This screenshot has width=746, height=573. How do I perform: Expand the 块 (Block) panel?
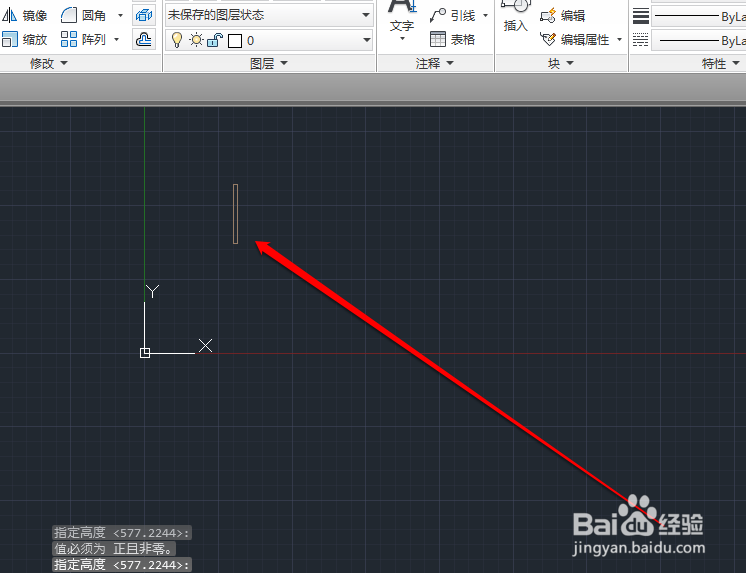561,63
